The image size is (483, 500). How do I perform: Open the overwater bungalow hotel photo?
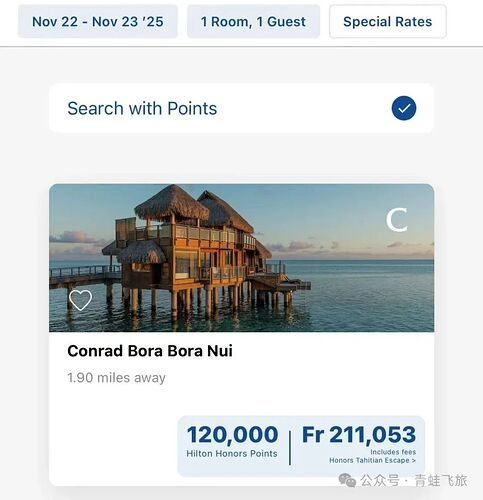click(242, 258)
